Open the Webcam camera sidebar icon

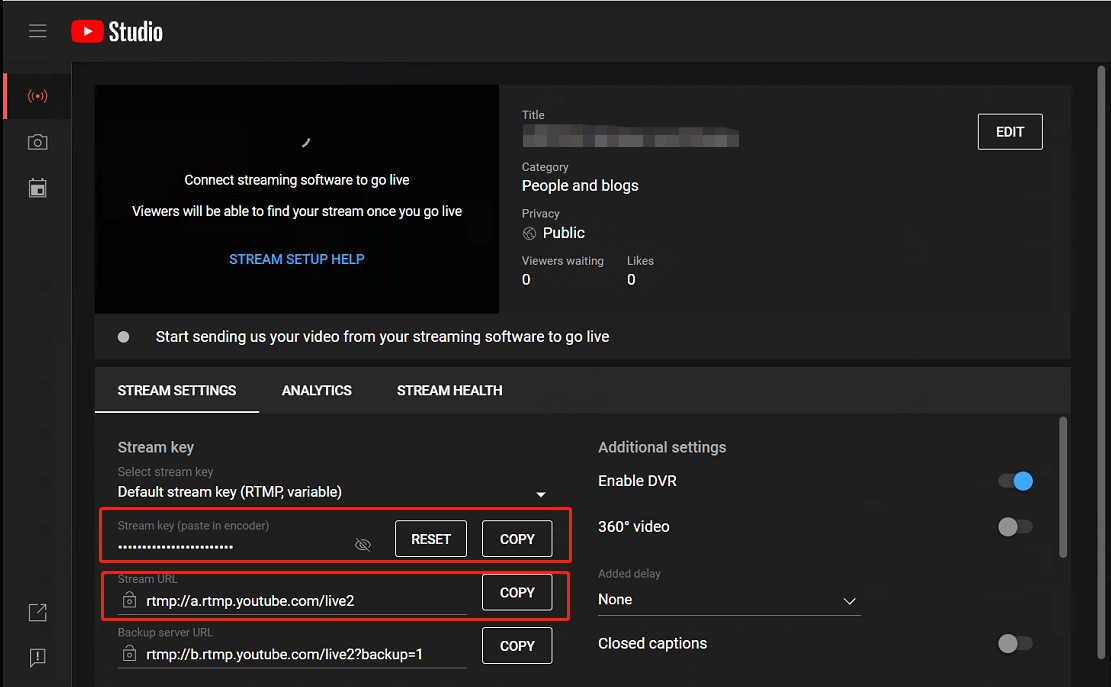[x=38, y=142]
